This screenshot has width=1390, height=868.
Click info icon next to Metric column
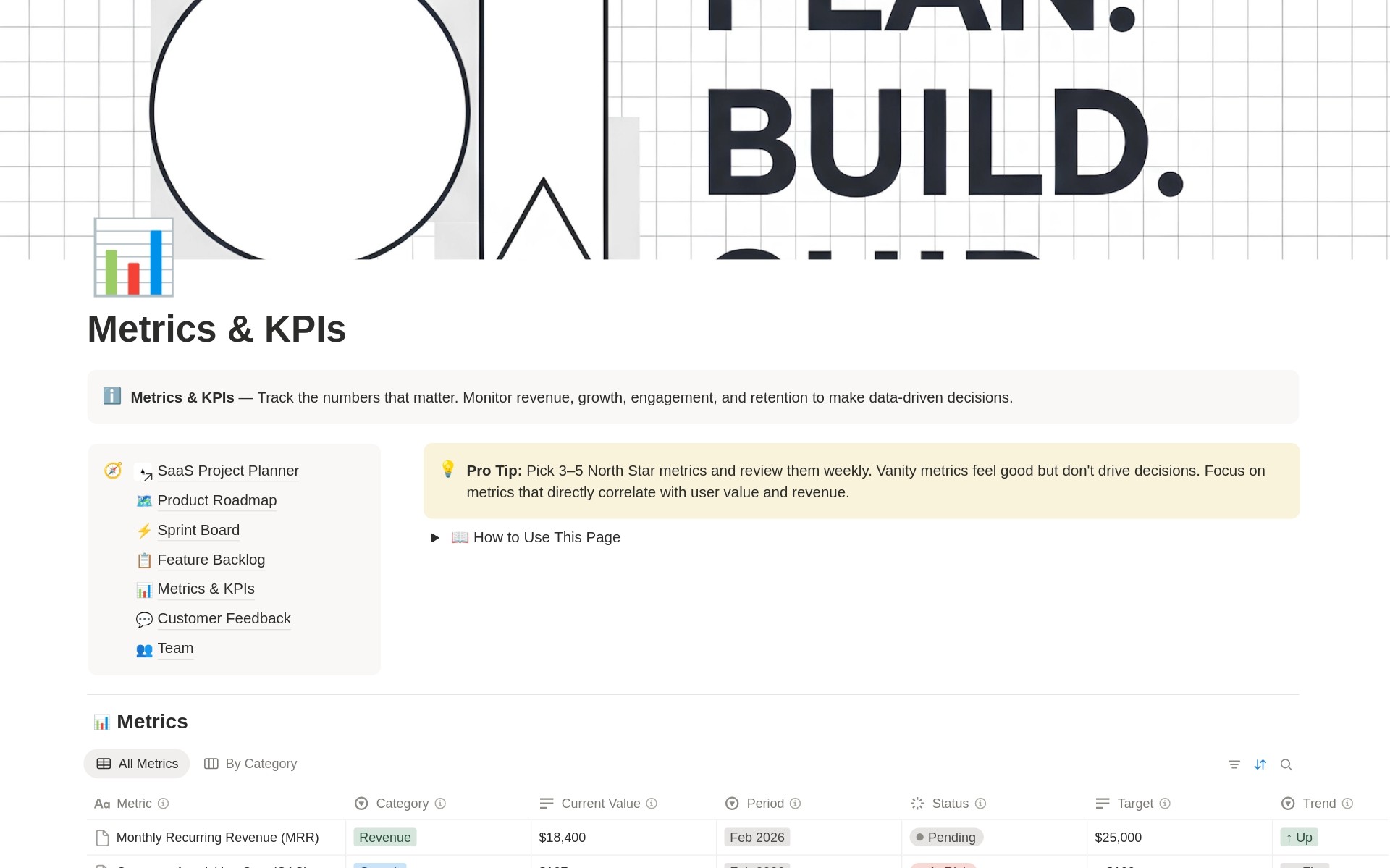(x=164, y=804)
